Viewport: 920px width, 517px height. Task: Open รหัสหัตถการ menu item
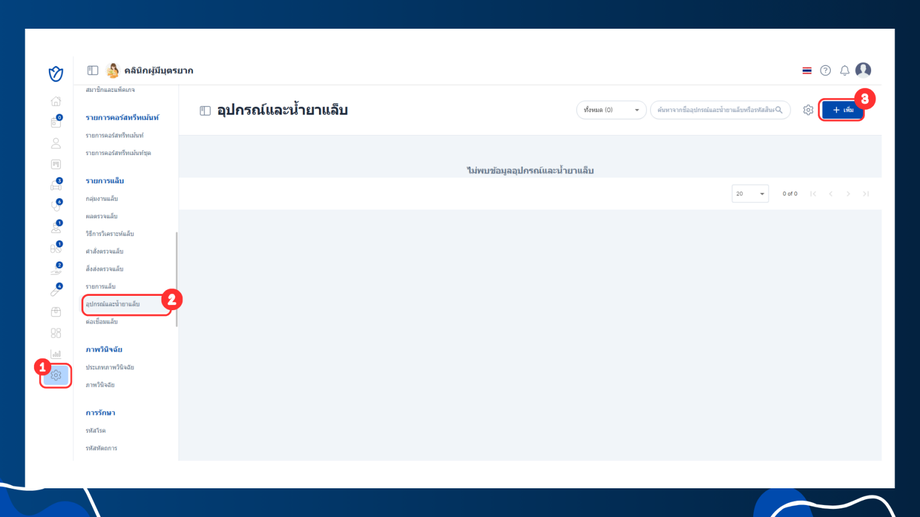pyautogui.click(x=102, y=448)
